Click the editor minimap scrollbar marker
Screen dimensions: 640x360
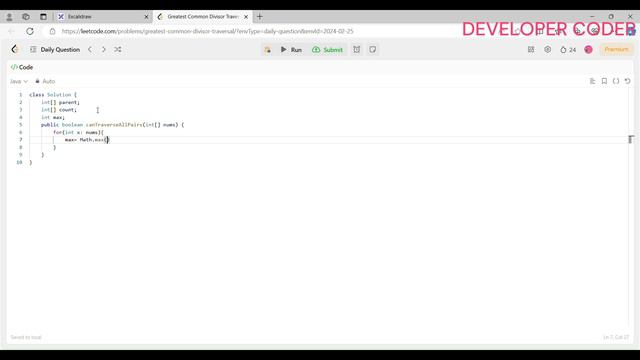[x=631, y=140]
